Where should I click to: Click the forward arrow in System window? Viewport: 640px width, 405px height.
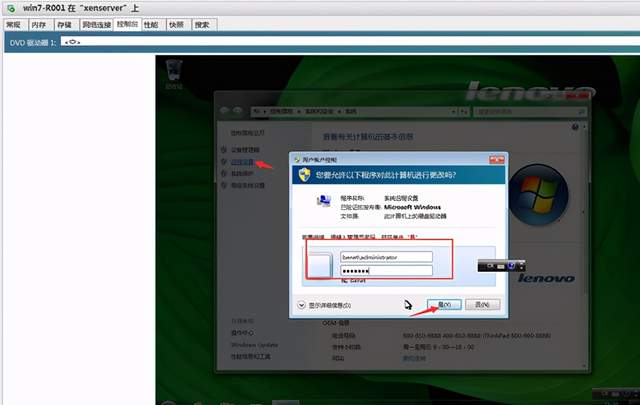[237, 111]
